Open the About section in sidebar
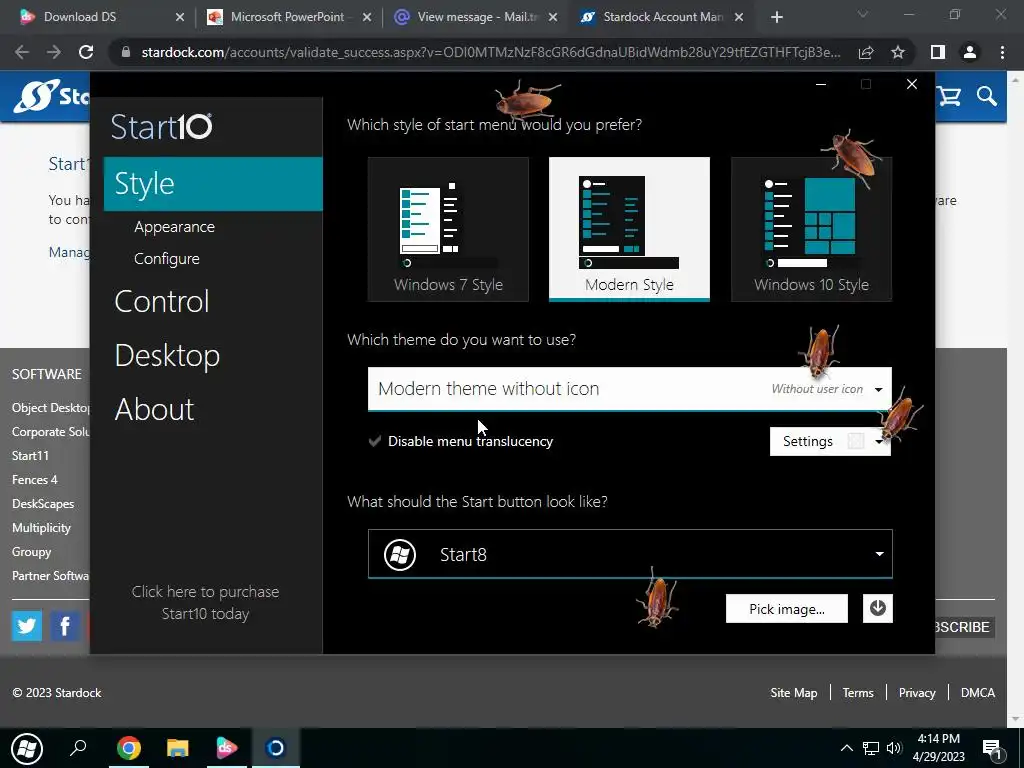1024x768 pixels. (154, 409)
